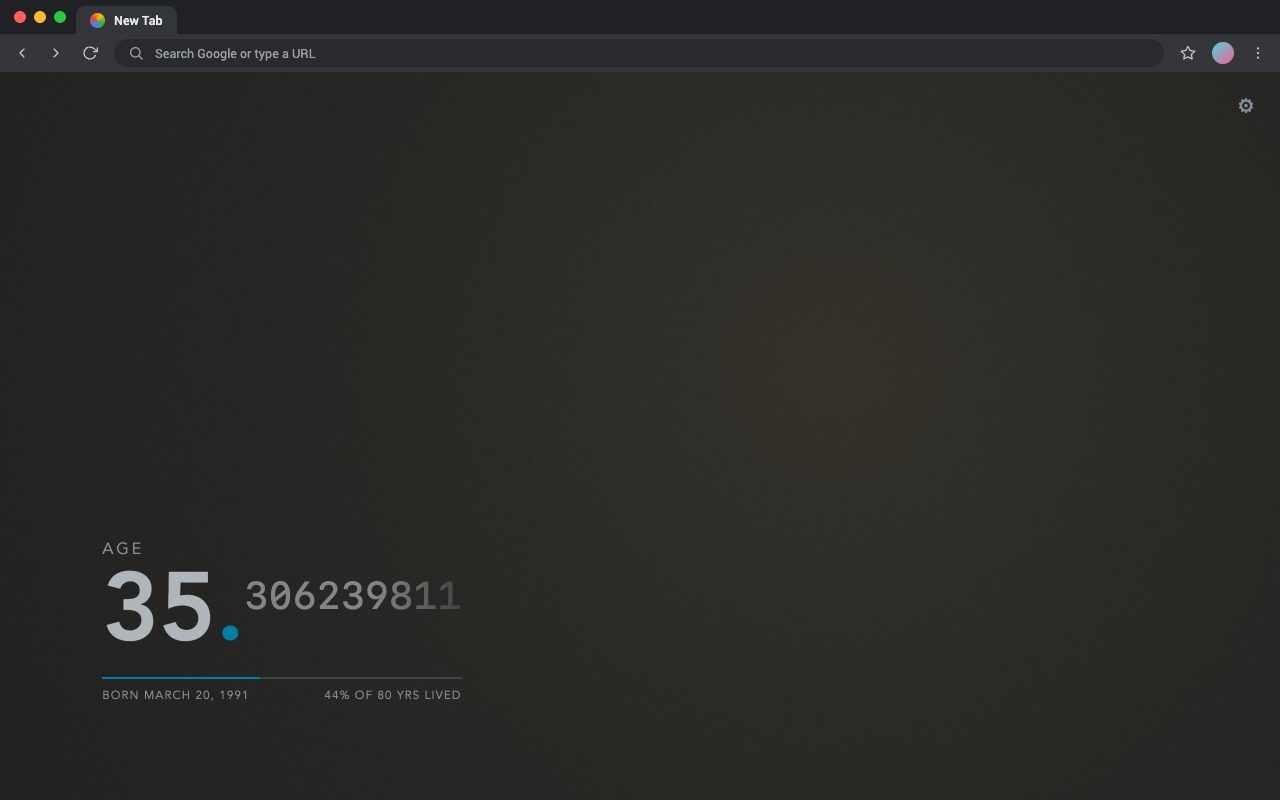The height and width of the screenshot is (800, 1280).
Task: Minimize the window with the yellow button
Action: point(40,17)
